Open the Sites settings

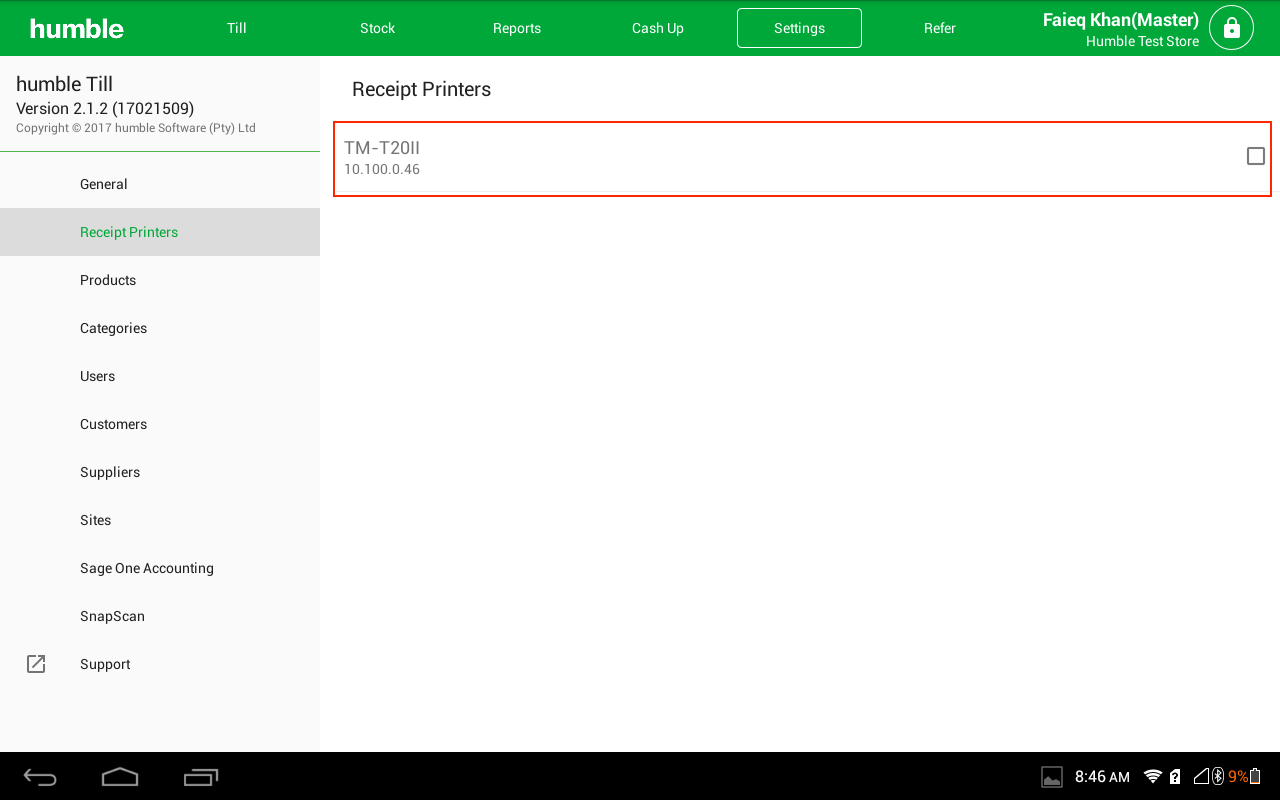(160, 520)
